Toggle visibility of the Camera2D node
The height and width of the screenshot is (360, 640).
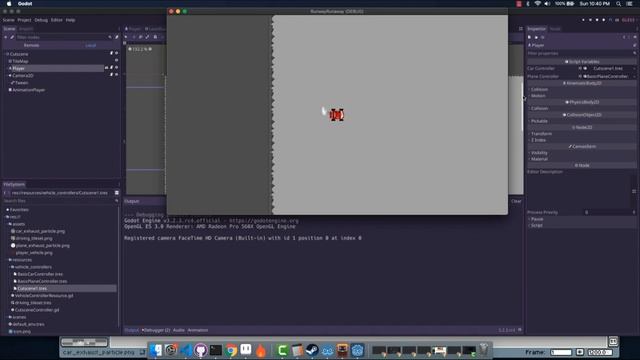116,75
